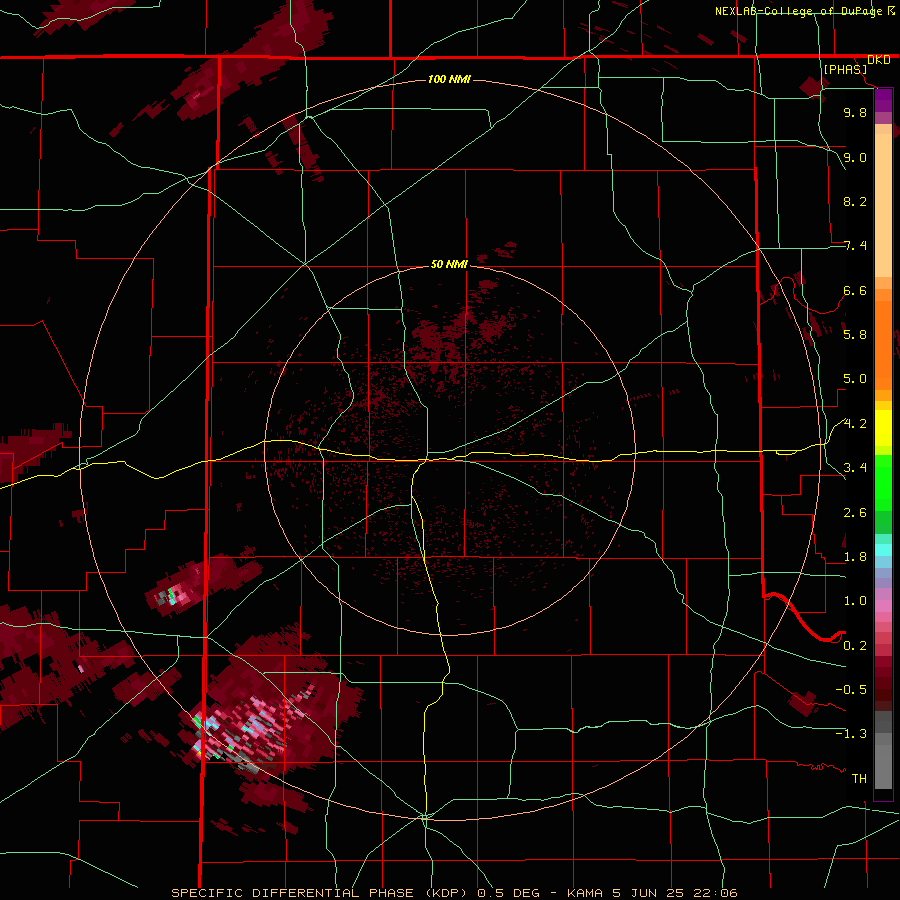This screenshot has width=900, height=900.
Task: Click the 9.8 value on the legend
Action: pos(855,112)
